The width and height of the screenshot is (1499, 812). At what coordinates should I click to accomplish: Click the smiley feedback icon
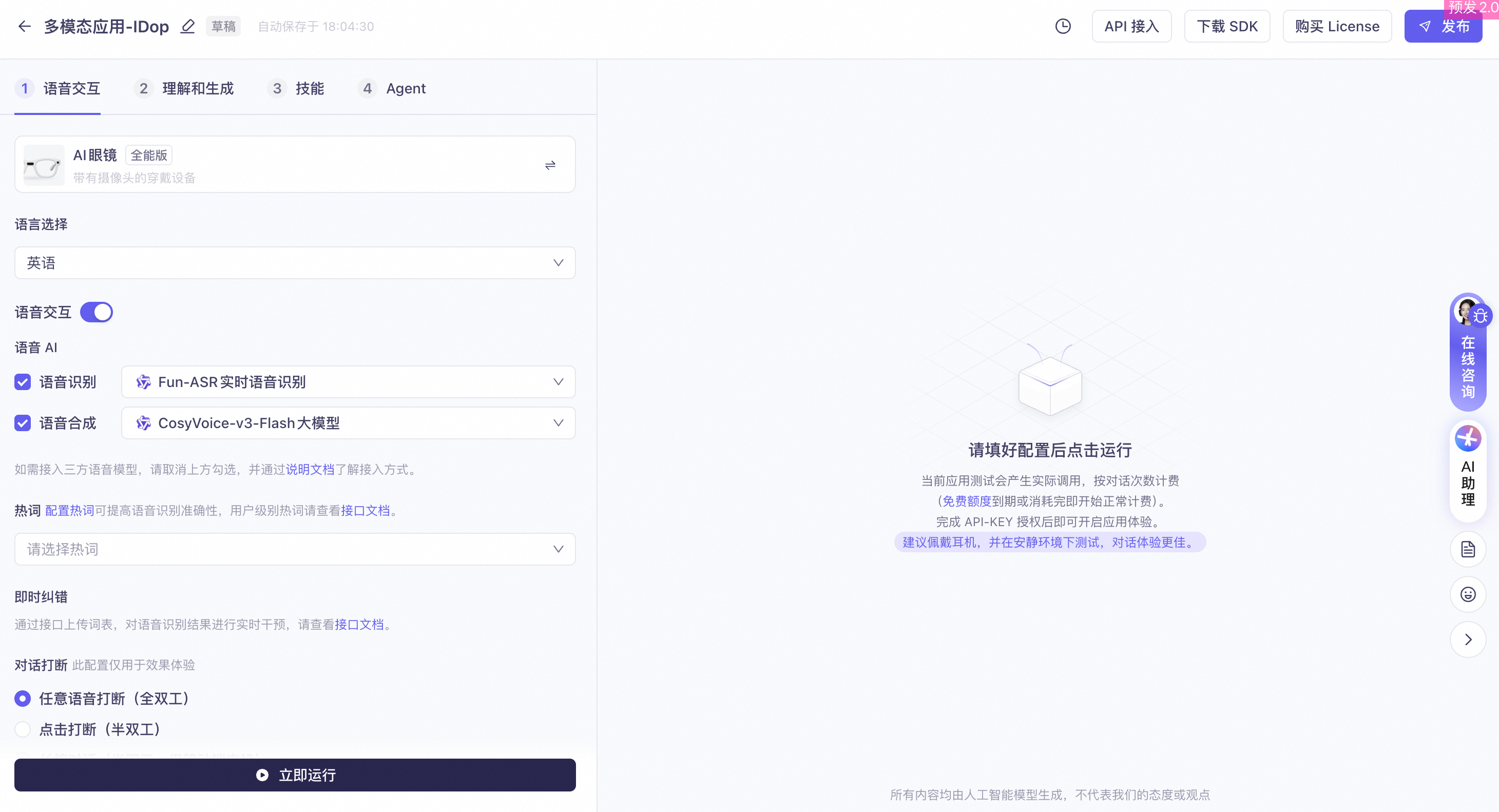[x=1468, y=594]
